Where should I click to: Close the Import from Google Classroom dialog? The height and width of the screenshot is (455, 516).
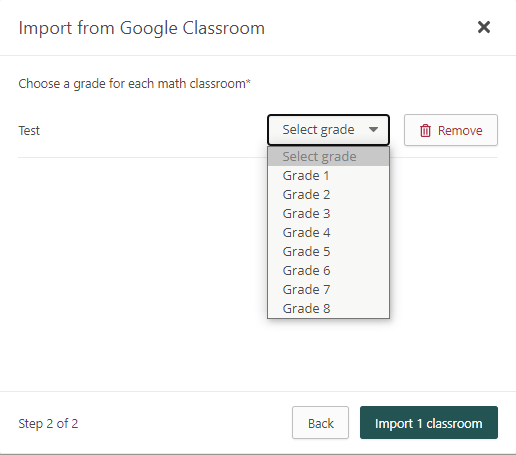(484, 27)
